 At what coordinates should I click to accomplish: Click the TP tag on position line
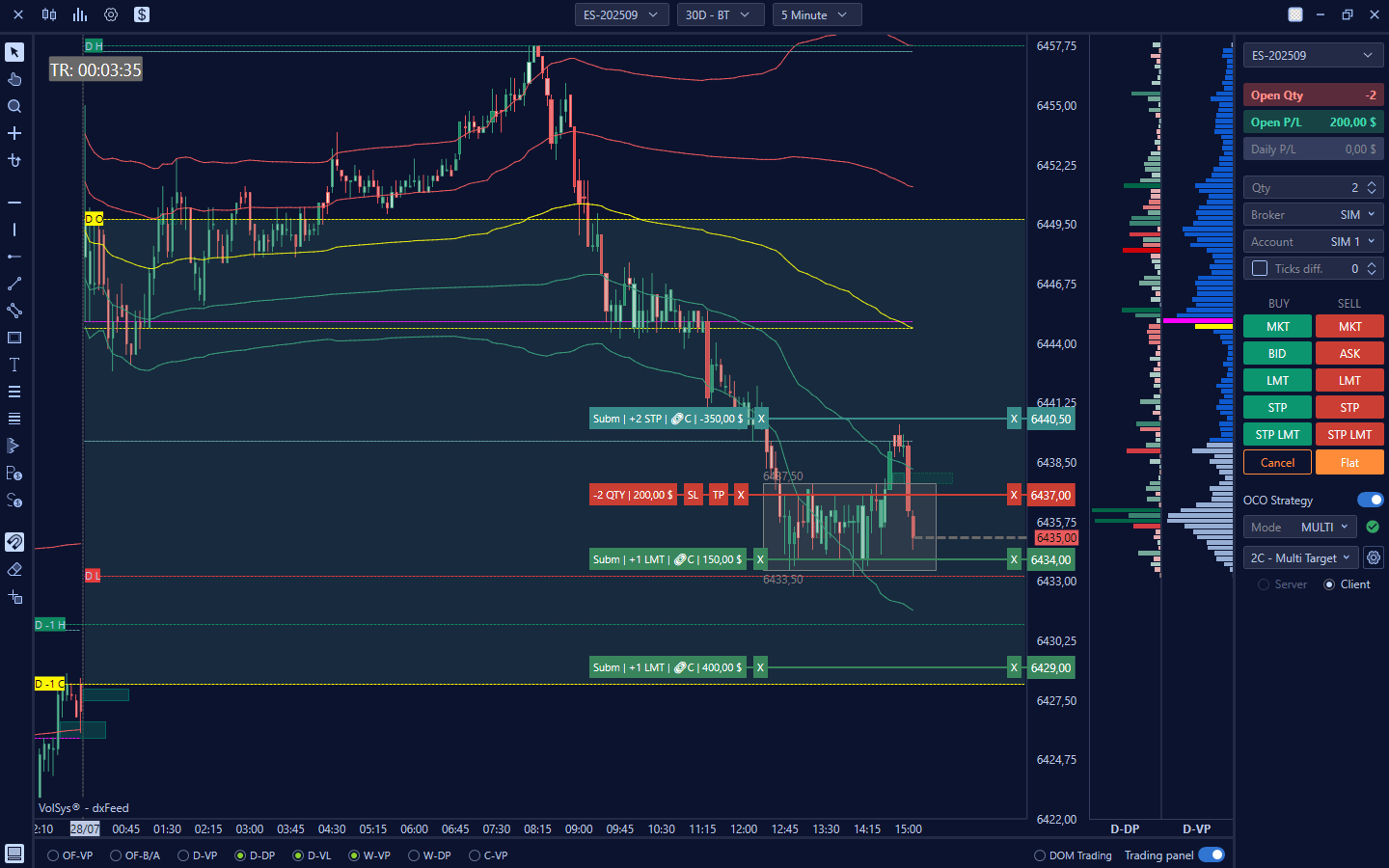[718, 495]
